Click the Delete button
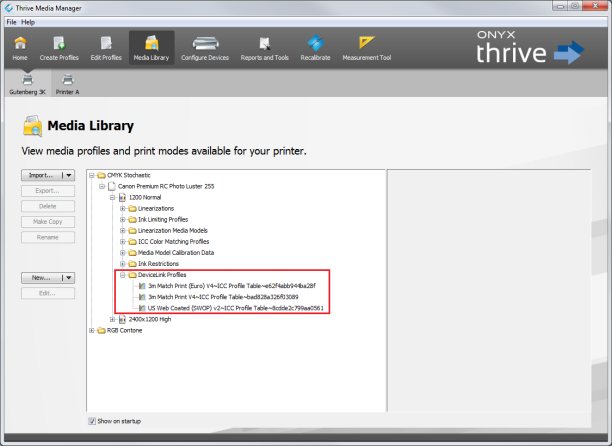The height and width of the screenshot is (446, 612). pos(48,206)
